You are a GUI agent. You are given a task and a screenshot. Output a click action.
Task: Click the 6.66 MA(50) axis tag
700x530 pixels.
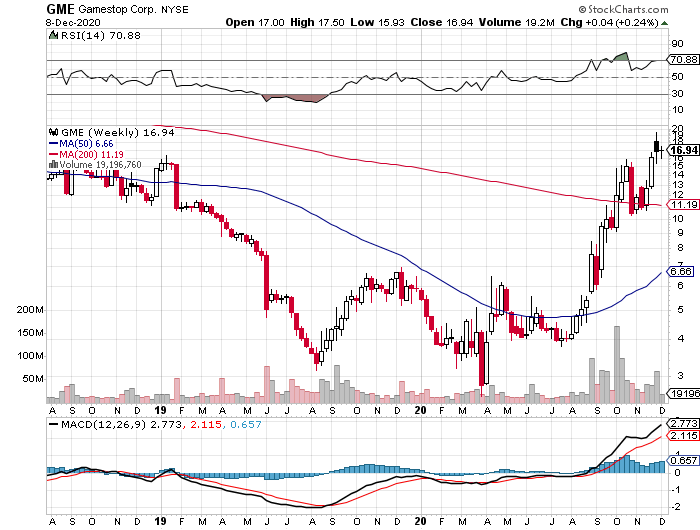(680, 271)
